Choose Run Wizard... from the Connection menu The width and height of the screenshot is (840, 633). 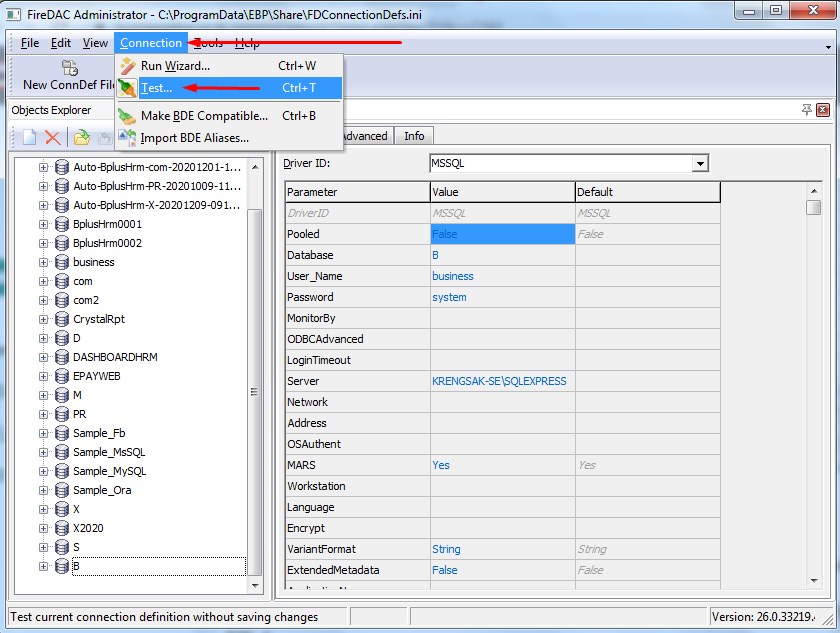[x=229, y=66]
